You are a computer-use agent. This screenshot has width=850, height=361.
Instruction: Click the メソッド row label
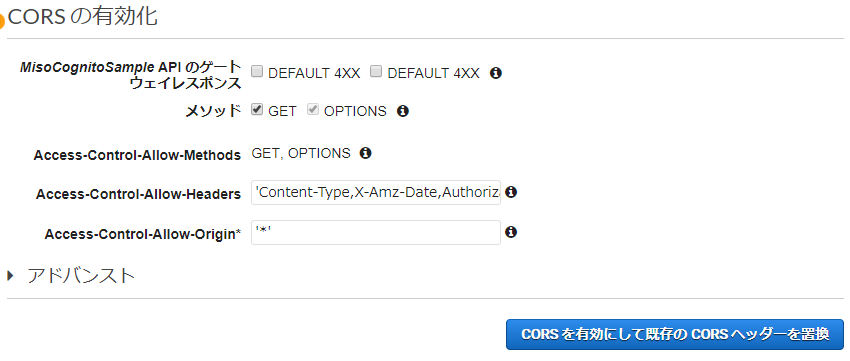[213, 111]
